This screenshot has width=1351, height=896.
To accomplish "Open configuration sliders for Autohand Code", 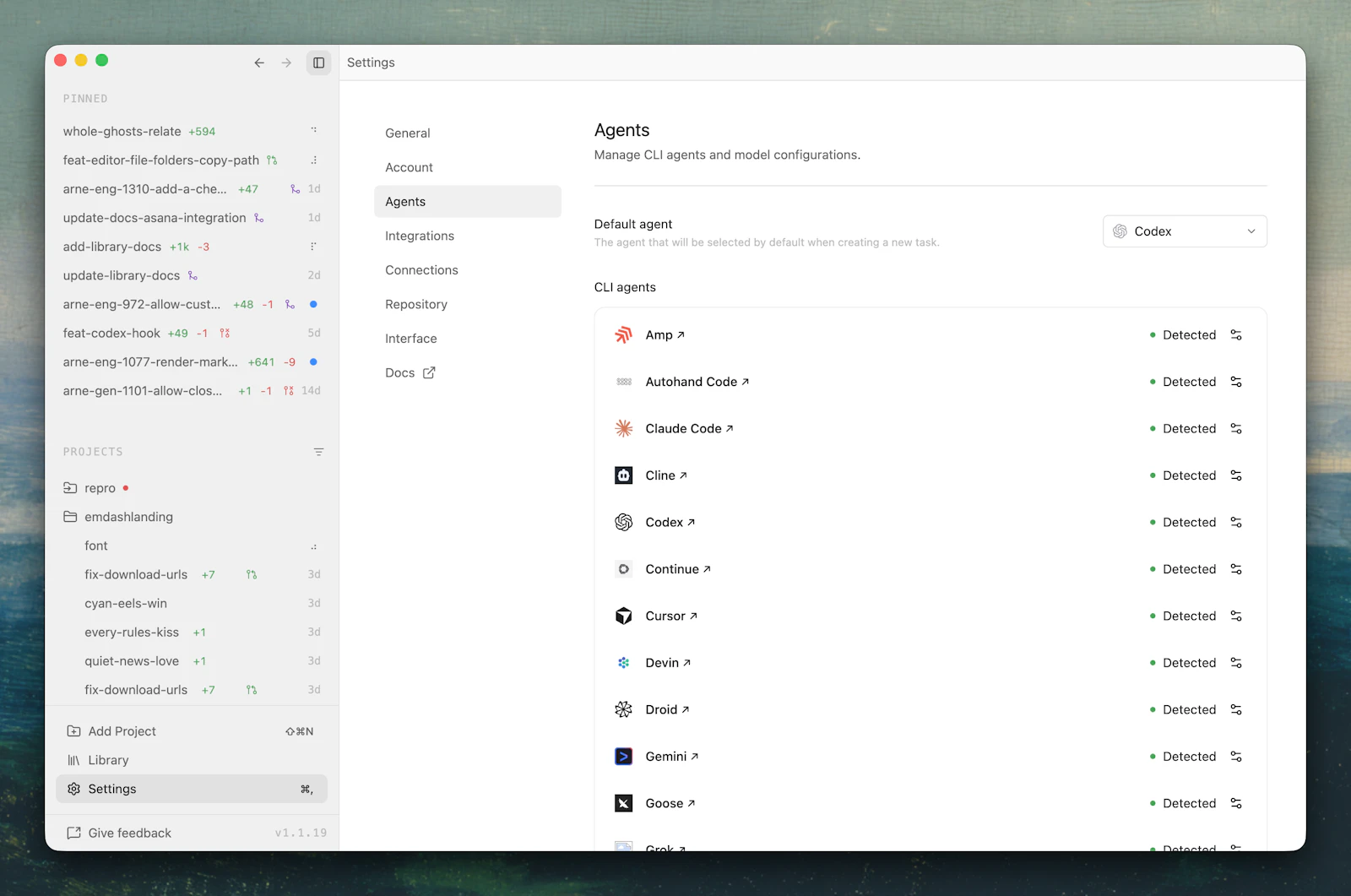I will point(1236,382).
